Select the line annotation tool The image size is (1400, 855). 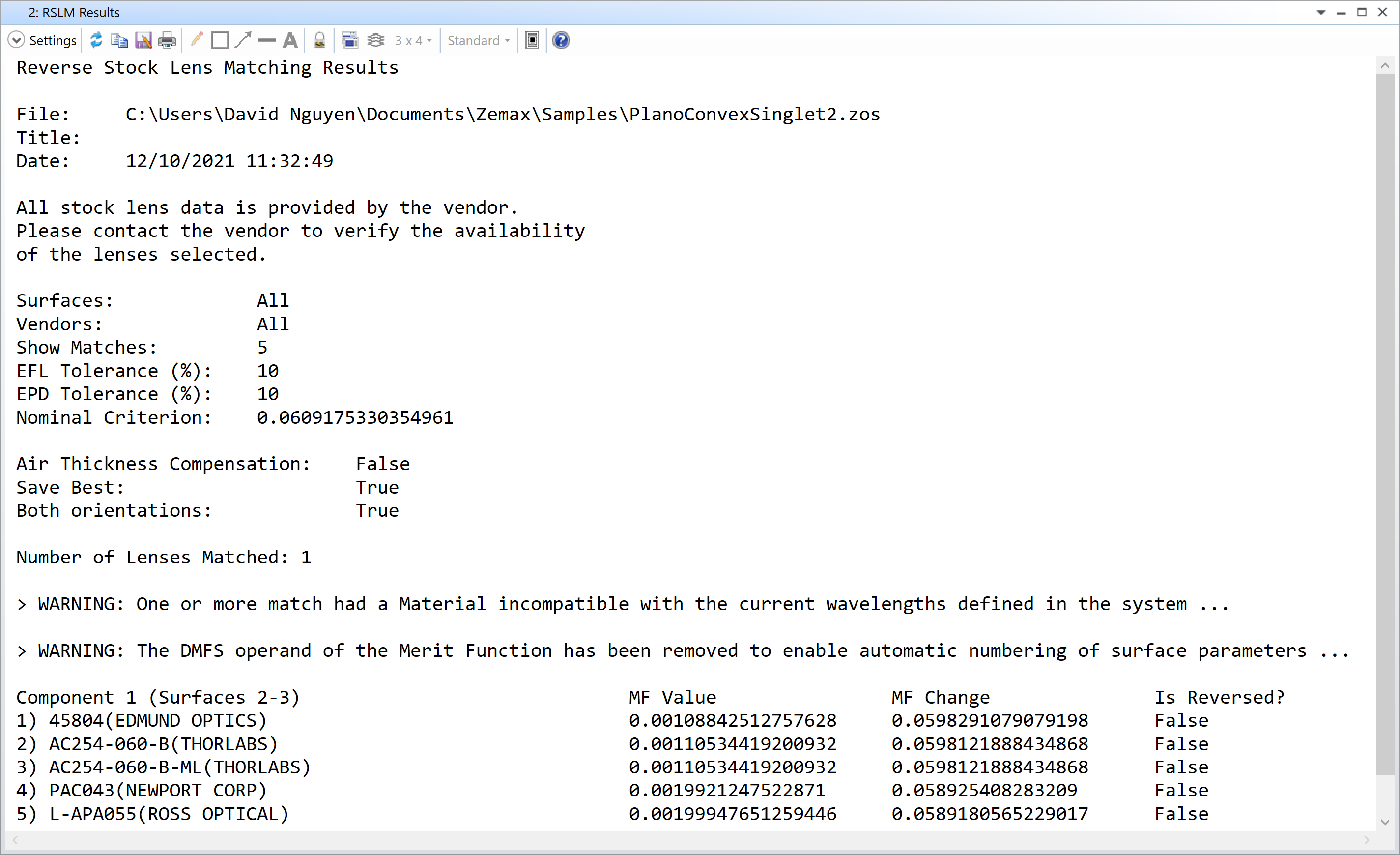coord(266,40)
